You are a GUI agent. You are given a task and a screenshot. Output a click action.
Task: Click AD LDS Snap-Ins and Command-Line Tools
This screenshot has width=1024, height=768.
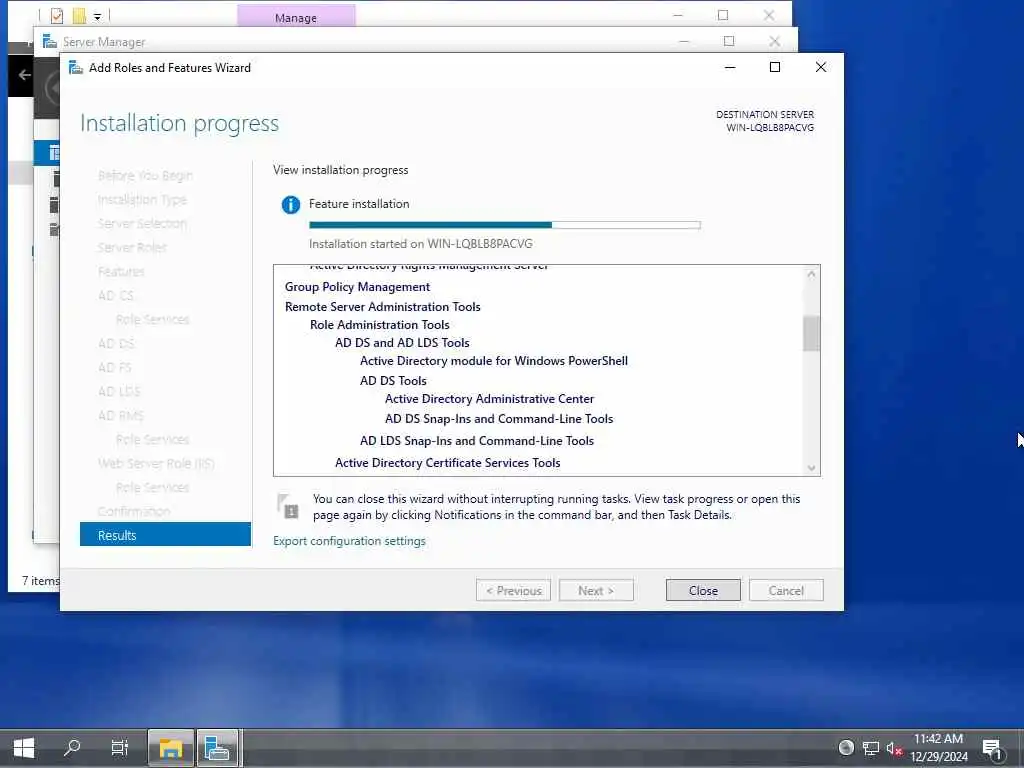pyautogui.click(x=477, y=441)
